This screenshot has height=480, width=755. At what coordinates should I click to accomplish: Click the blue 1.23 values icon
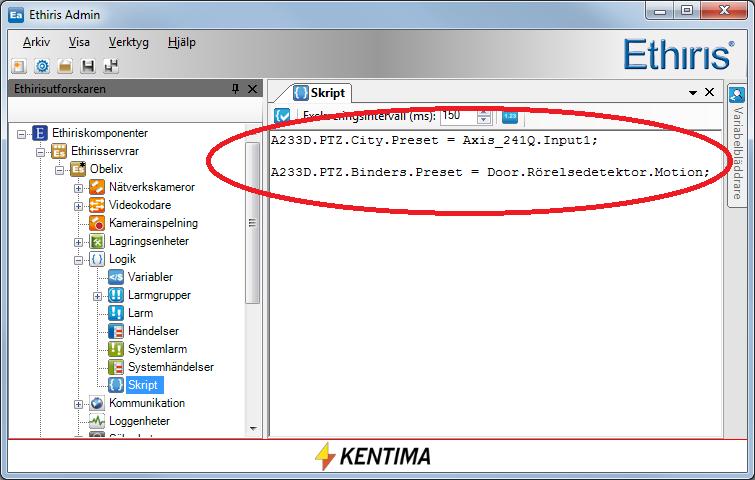click(x=510, y=116)
